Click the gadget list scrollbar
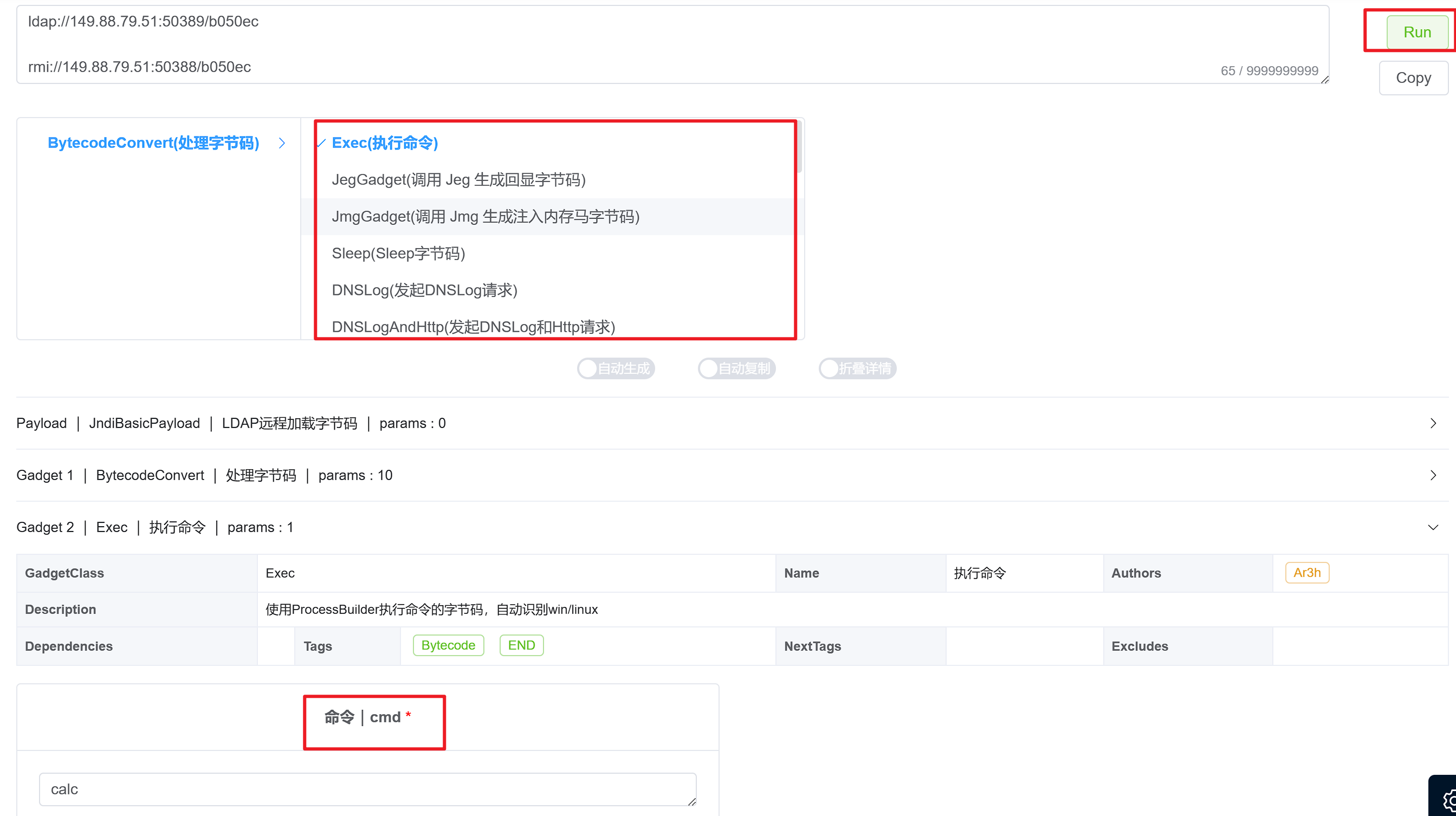 pos(799,148)
